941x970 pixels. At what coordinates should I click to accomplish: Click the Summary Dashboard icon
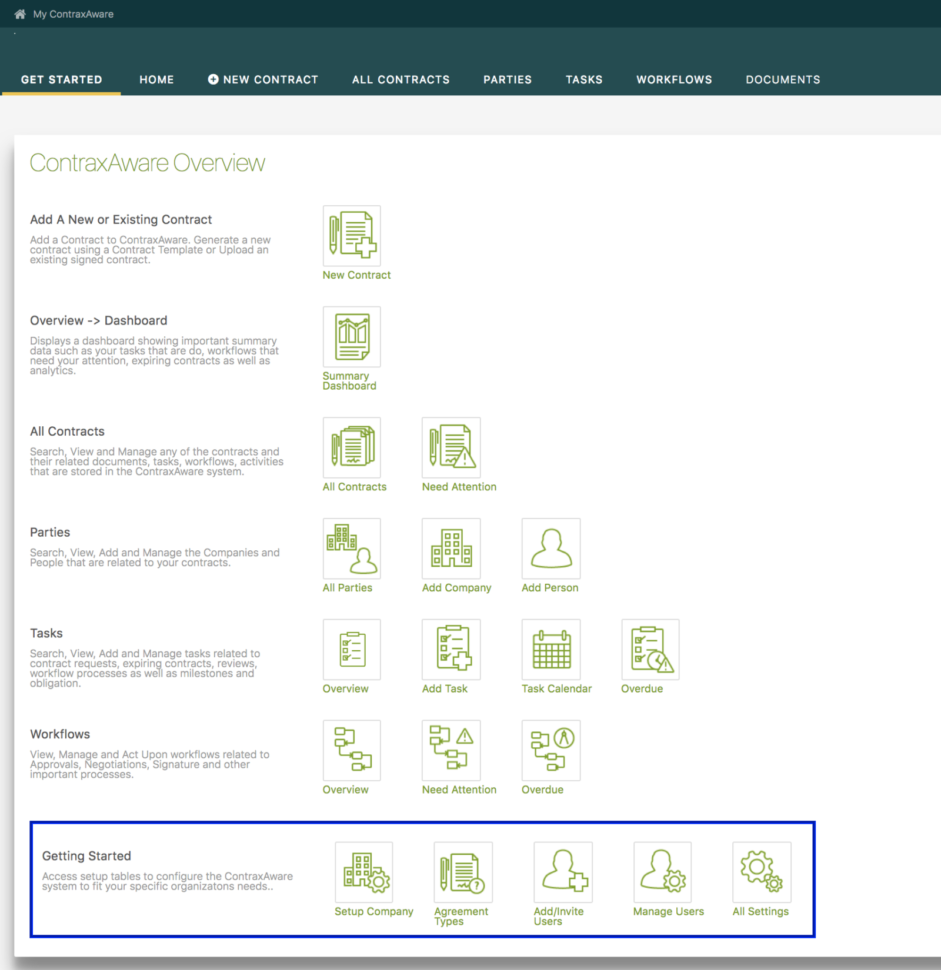351,336
